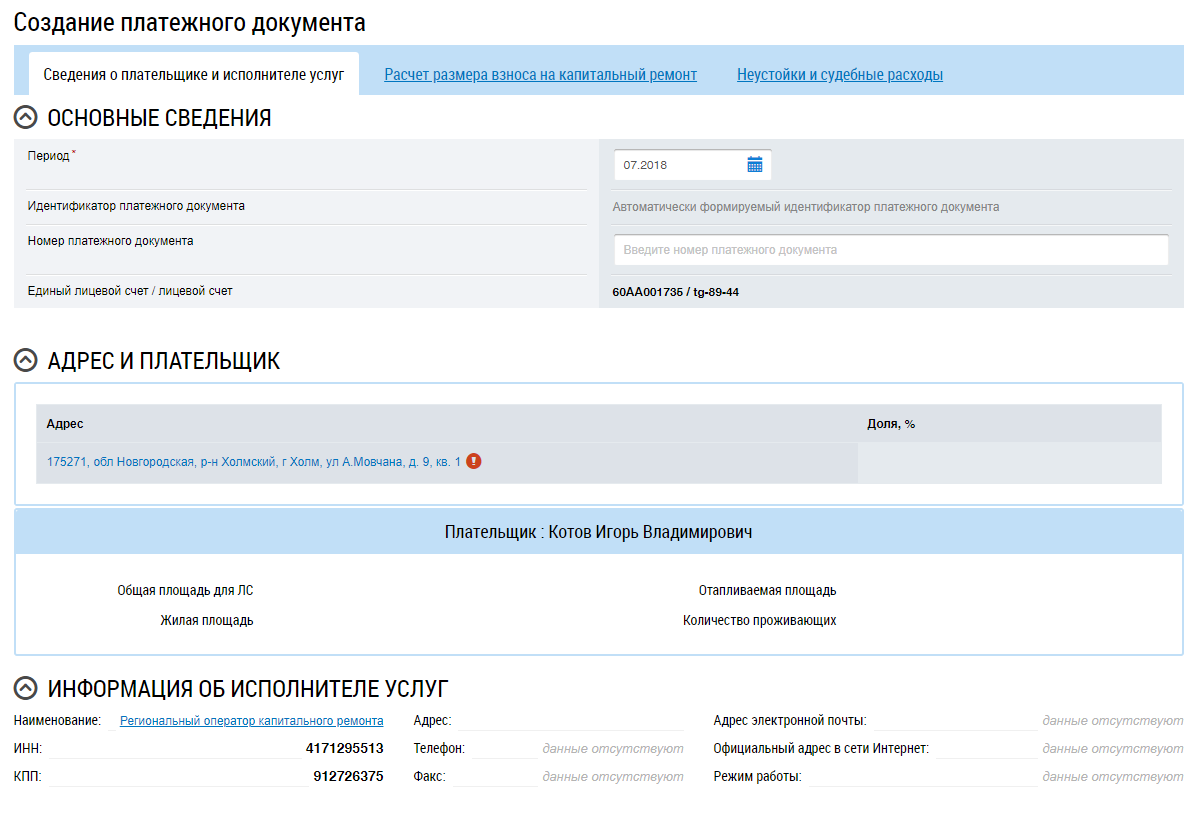
Task: Click the Создание платежного документа page title
Action: [190, 23]
